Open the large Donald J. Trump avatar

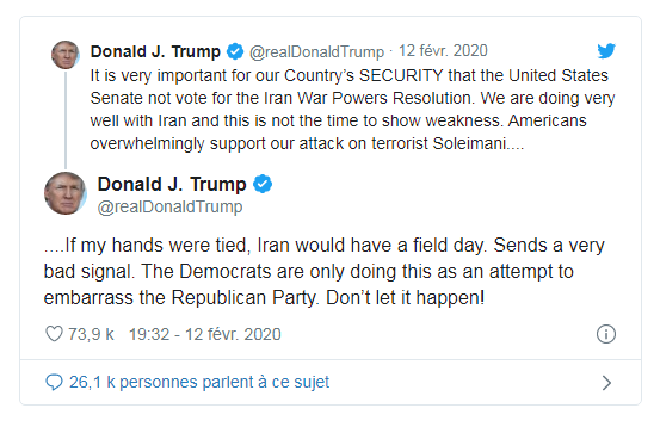(65, 193)
